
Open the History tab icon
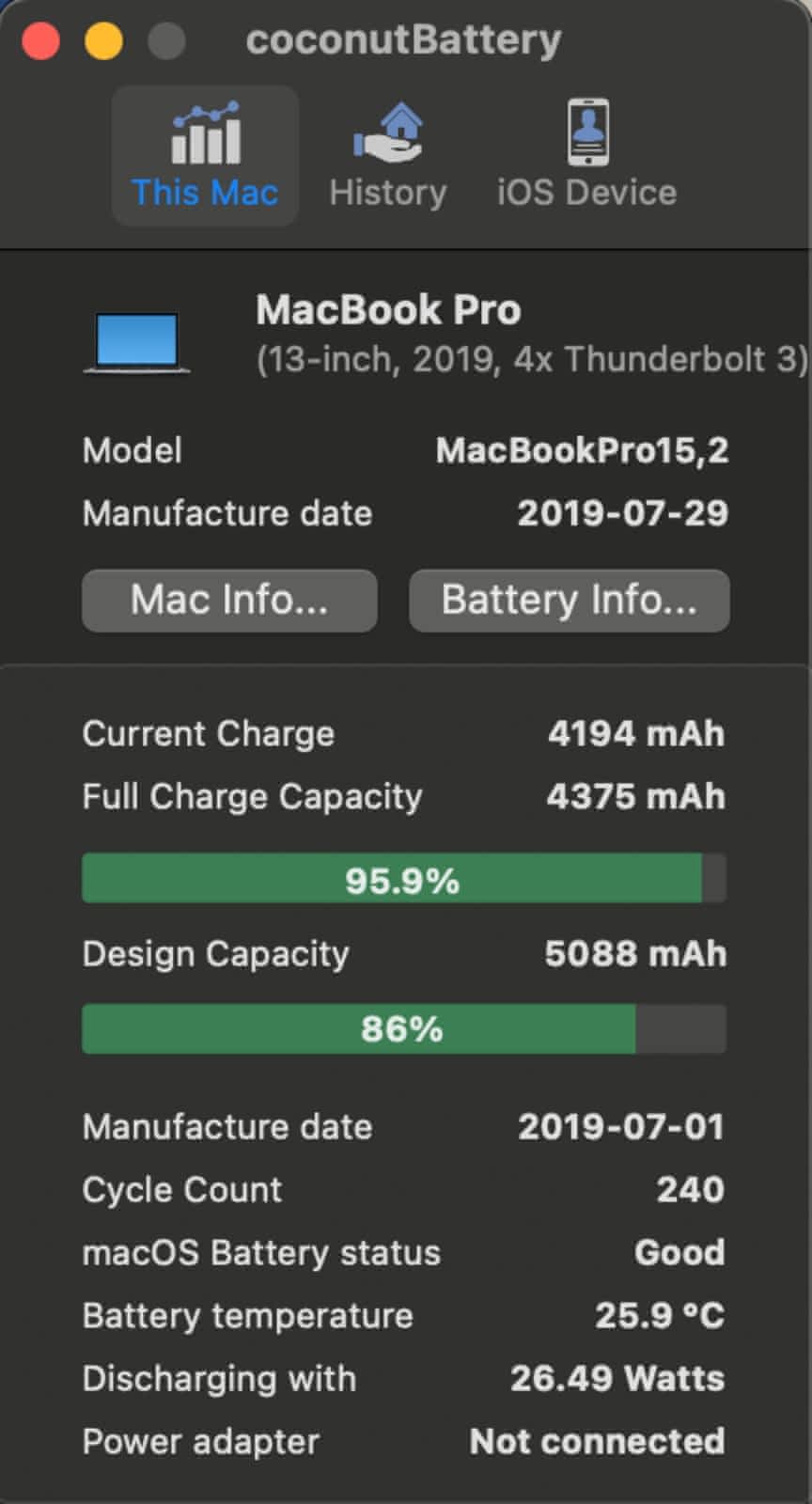point(387,133)
